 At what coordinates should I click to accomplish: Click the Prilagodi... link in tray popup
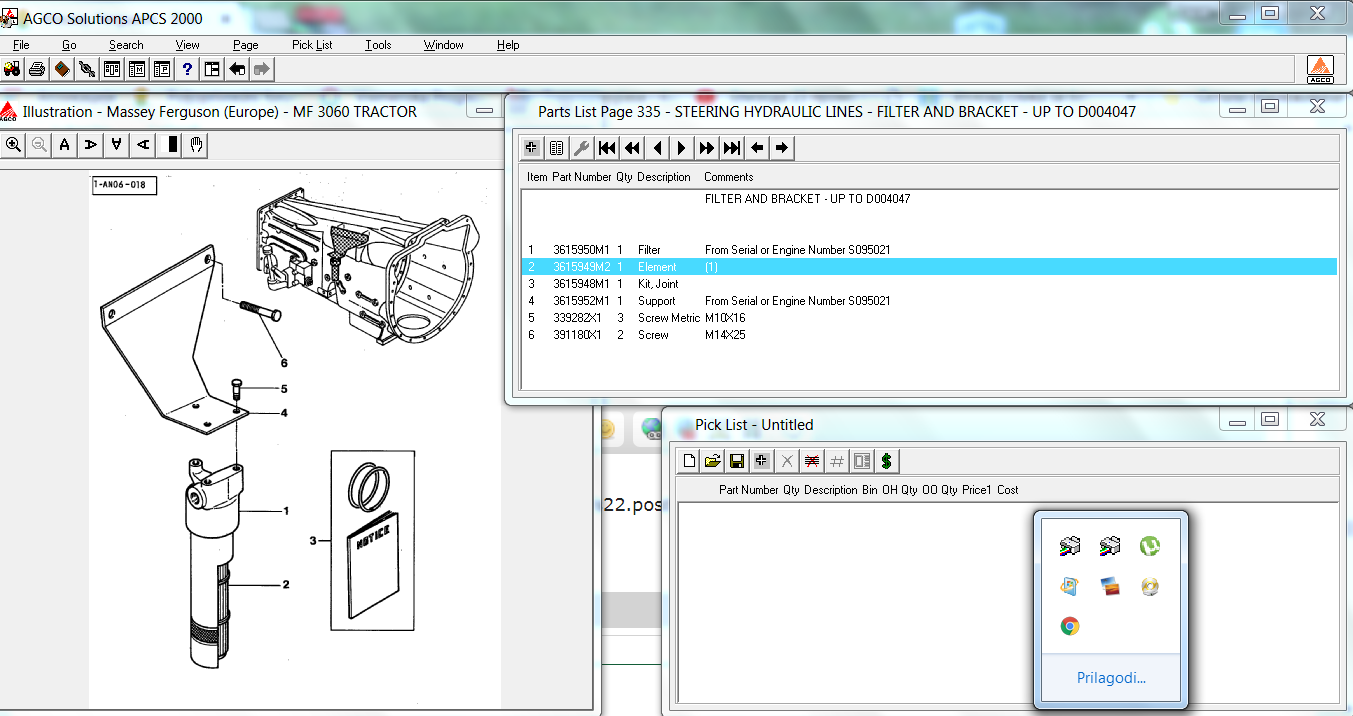pyautogui.click(x=1111, y=678)
